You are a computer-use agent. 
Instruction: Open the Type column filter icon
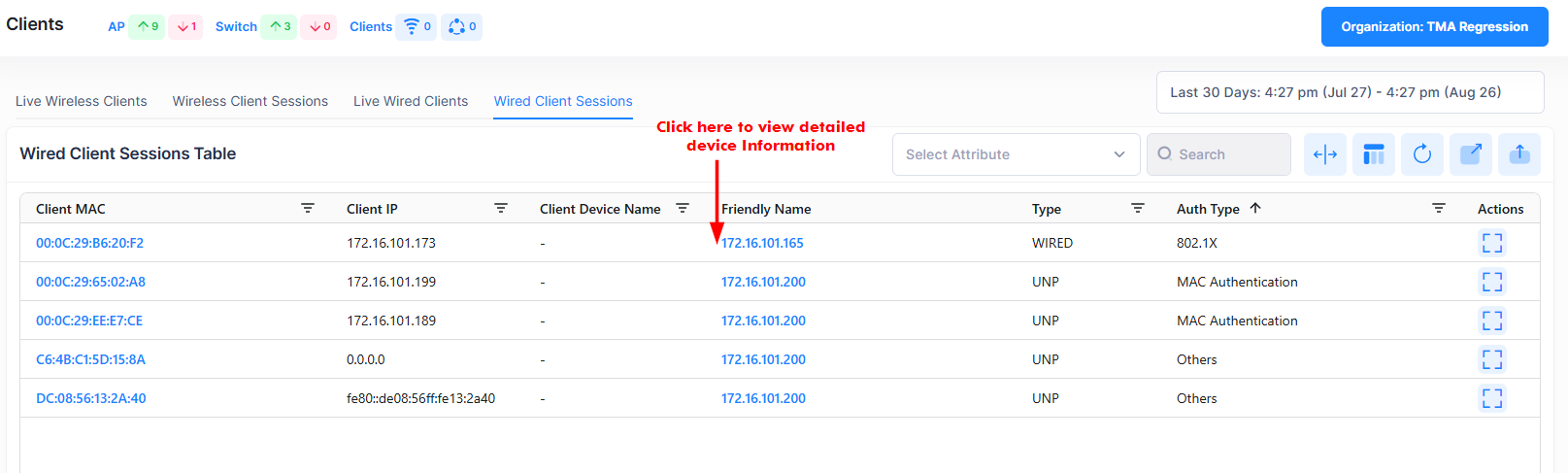1137,209
